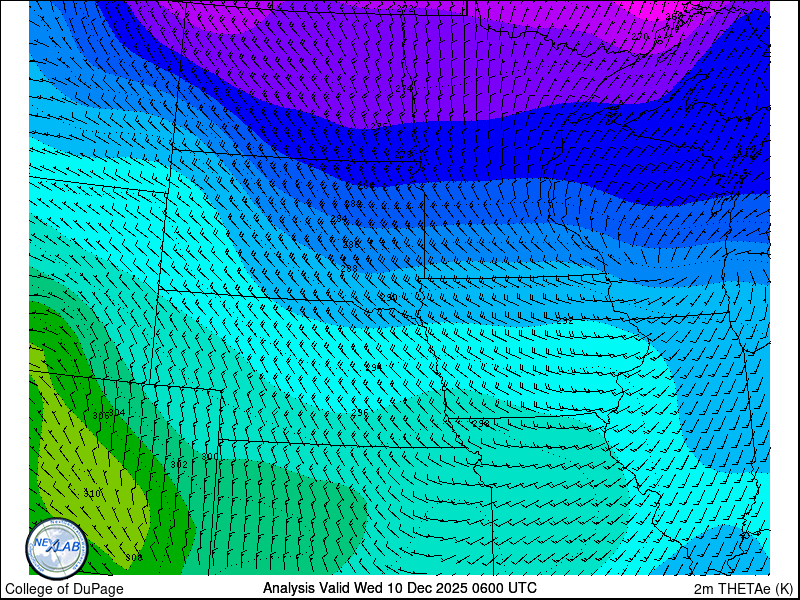Select the 290 contour label
Screen dimensions: 800x600
pyautogui.click(x=389, y=297)
